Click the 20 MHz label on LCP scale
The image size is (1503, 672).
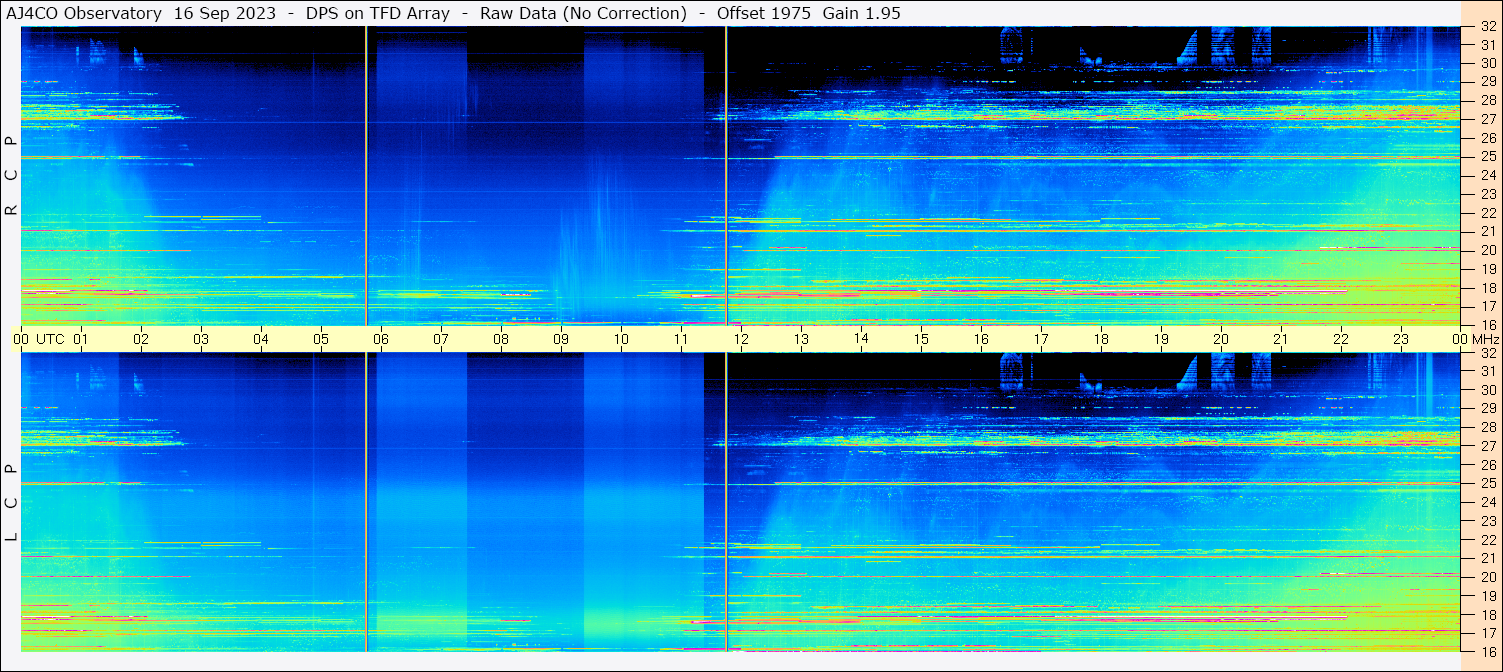pyautogui.click(x=1487, y=577)
